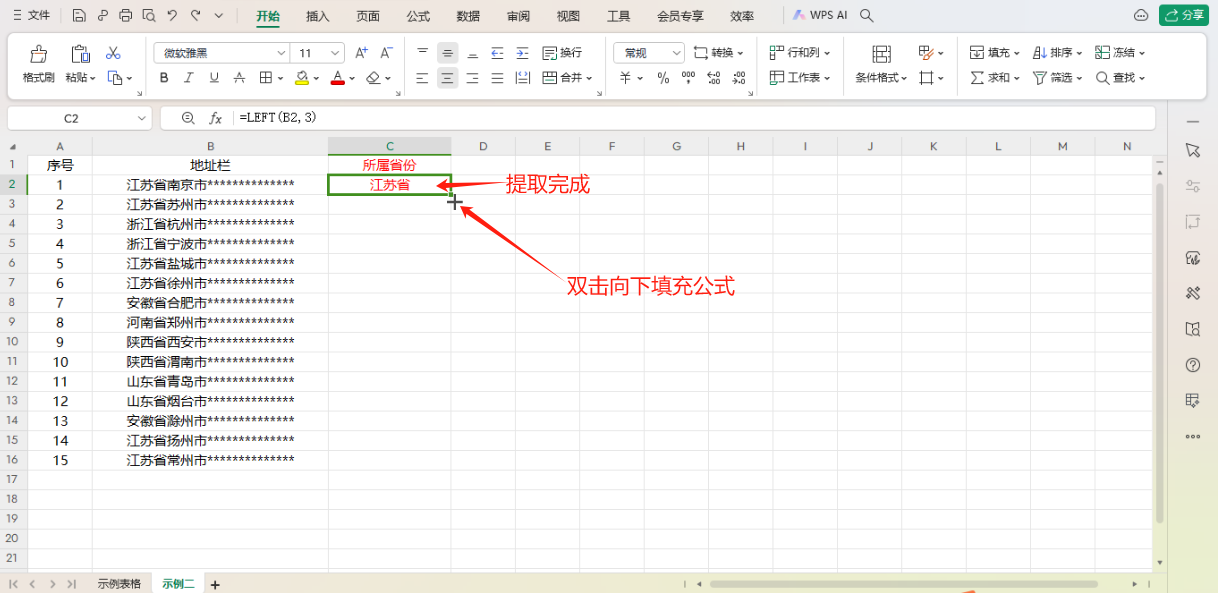Apply thousands separator (000) format
Screen dimensions: 1219x593
(x=688, y=77)
